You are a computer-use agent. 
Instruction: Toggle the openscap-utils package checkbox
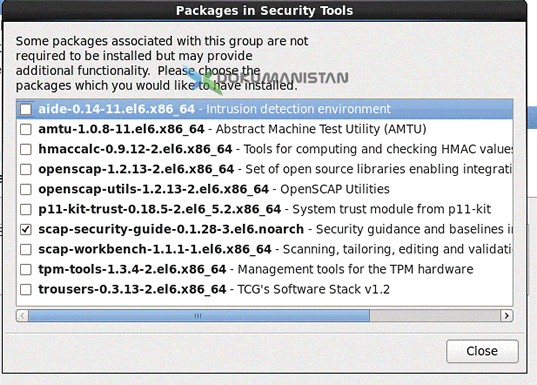click(x=26, y=189)
